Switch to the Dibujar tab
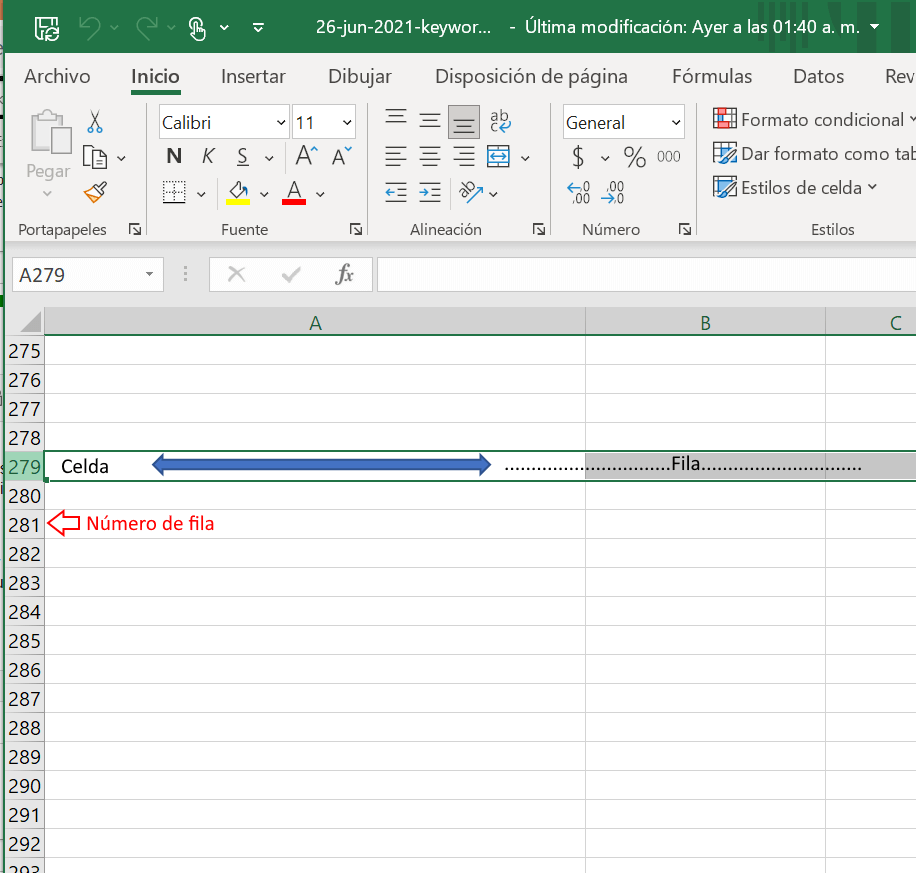 tap(360, 77)
